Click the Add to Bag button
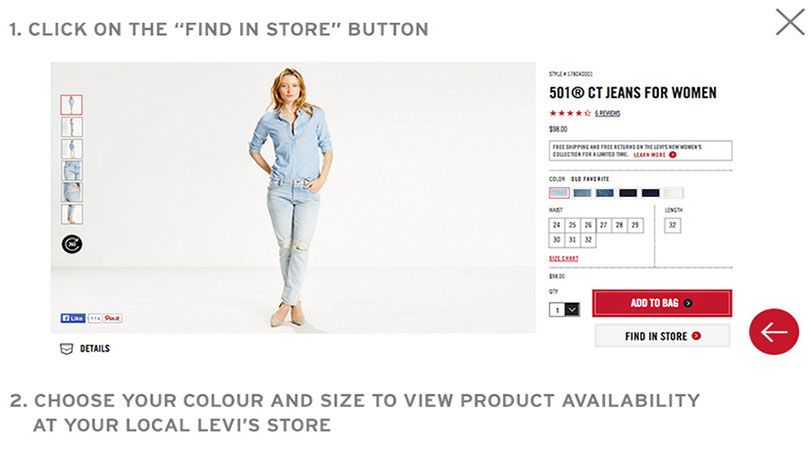The image size is (810, 466). pyautogui.click(x=662, y=303)
